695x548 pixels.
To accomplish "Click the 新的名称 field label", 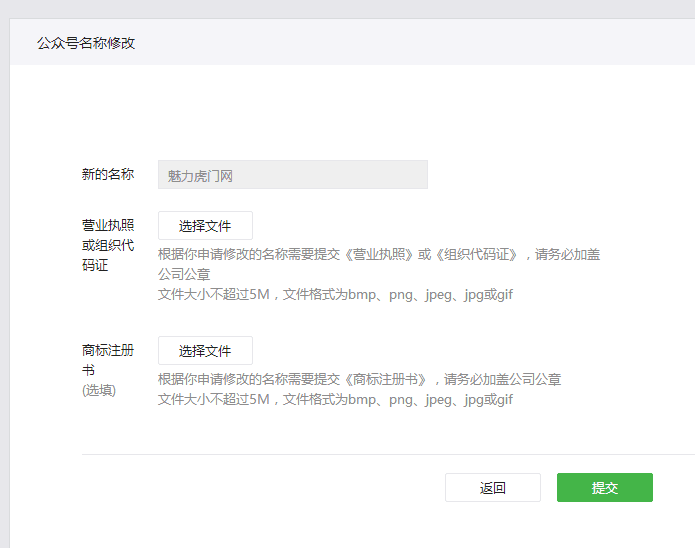I will click(108, 175).
